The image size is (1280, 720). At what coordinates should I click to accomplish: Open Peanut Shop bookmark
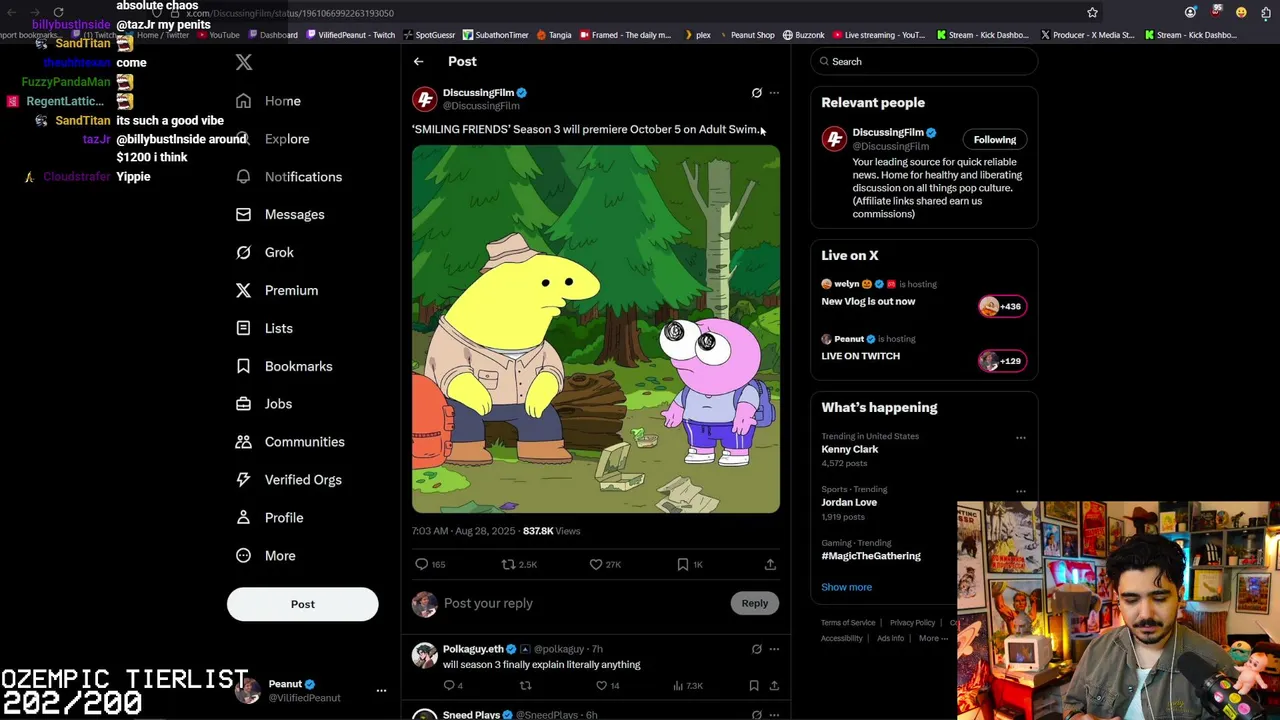tap(746, 35)
